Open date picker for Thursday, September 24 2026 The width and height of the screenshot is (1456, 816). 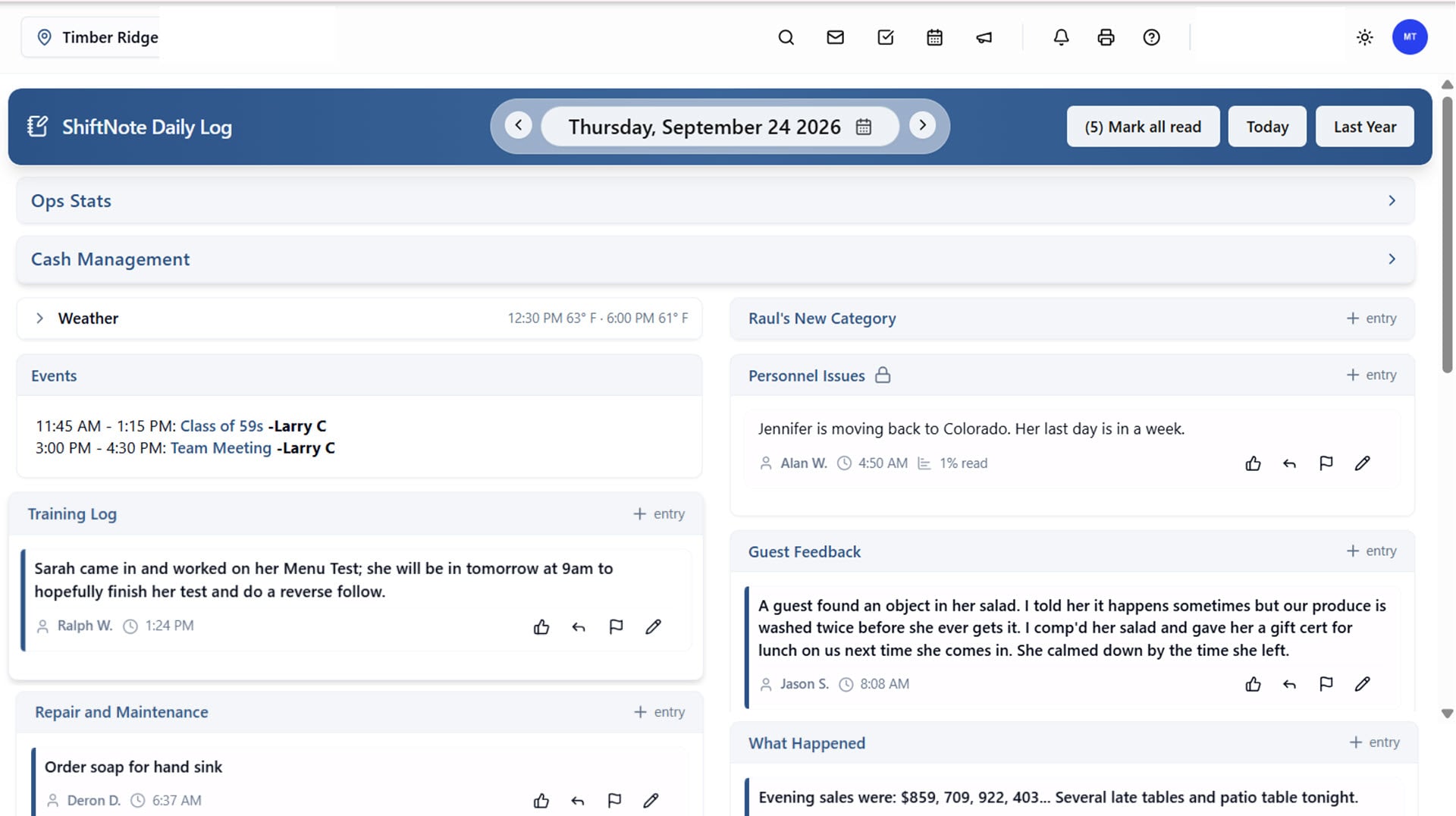720,127
